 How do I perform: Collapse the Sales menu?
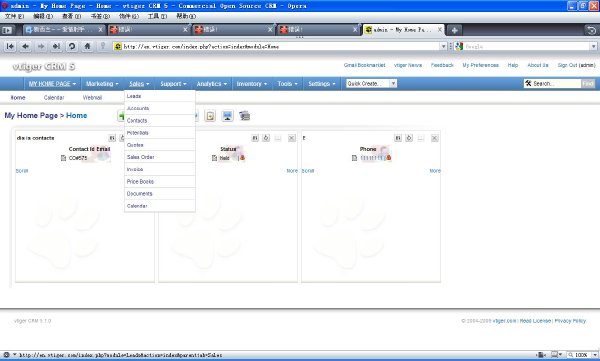point(139,83)
